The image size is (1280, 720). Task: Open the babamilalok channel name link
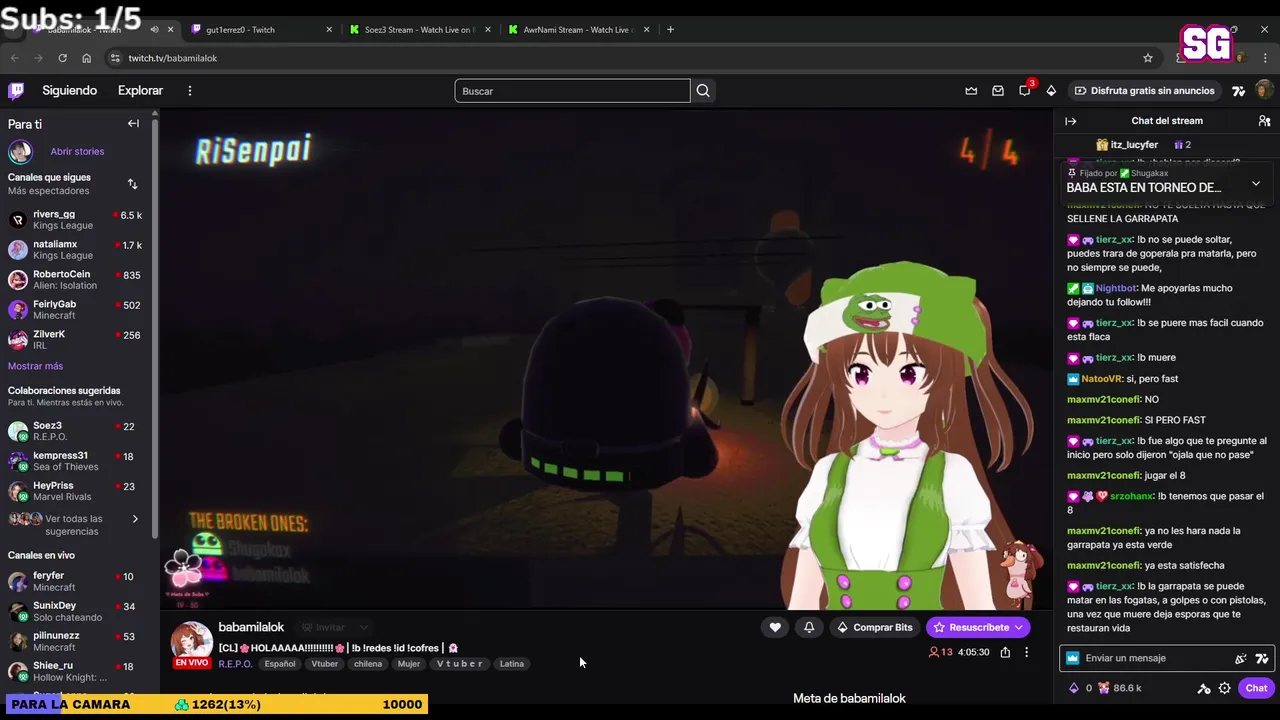251,627
